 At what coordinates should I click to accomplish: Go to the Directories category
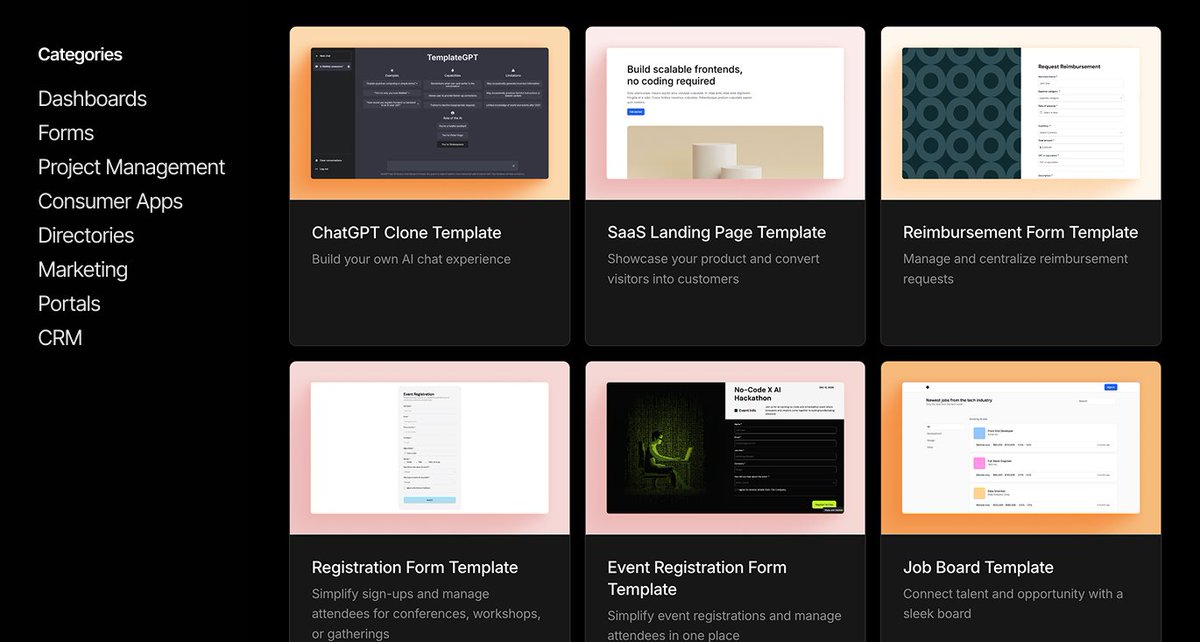(x=86, y=235)
